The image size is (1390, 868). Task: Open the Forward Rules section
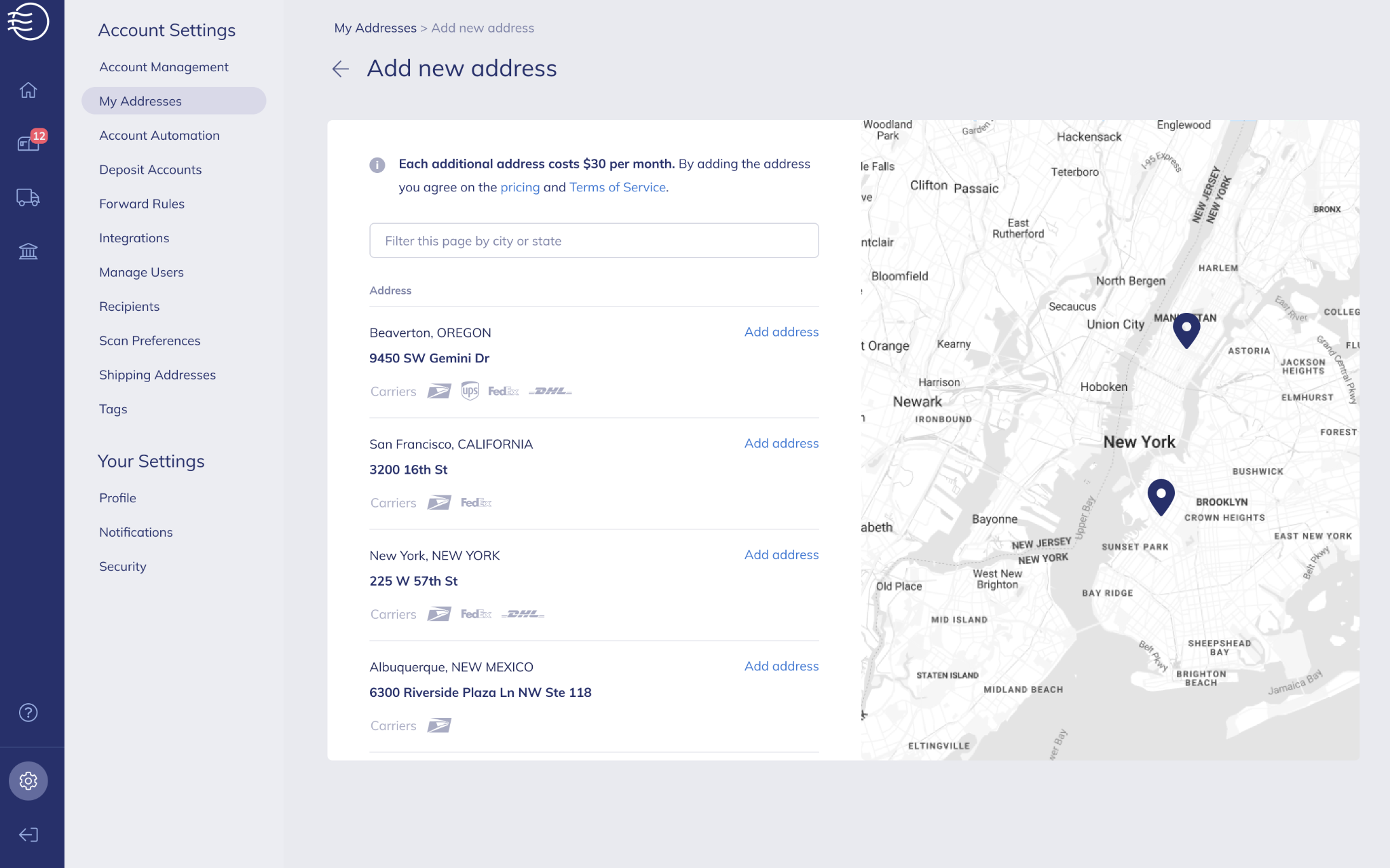pyautogui.click(x=142, y=203)
